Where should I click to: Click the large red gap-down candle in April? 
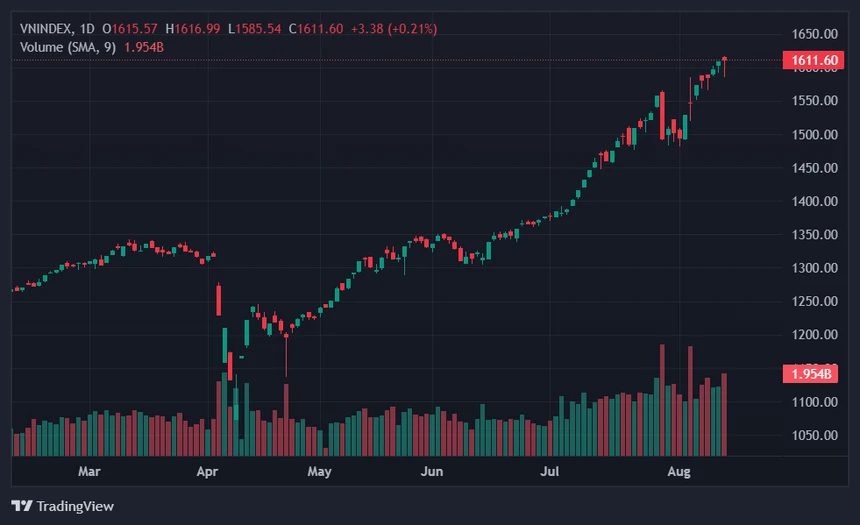(x=219, y=300)
